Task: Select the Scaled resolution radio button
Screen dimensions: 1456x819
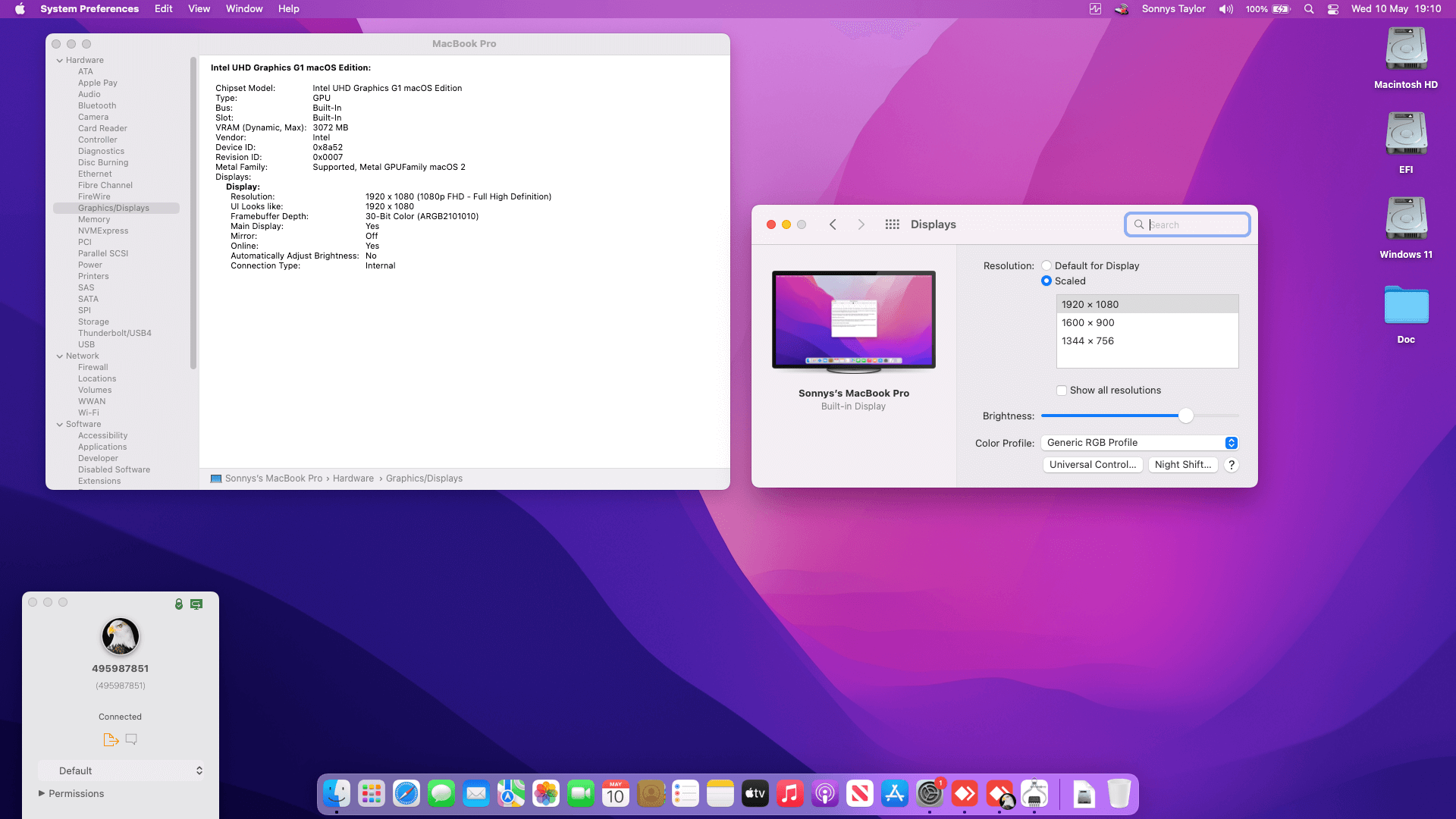Action: tap(1046, 281)
